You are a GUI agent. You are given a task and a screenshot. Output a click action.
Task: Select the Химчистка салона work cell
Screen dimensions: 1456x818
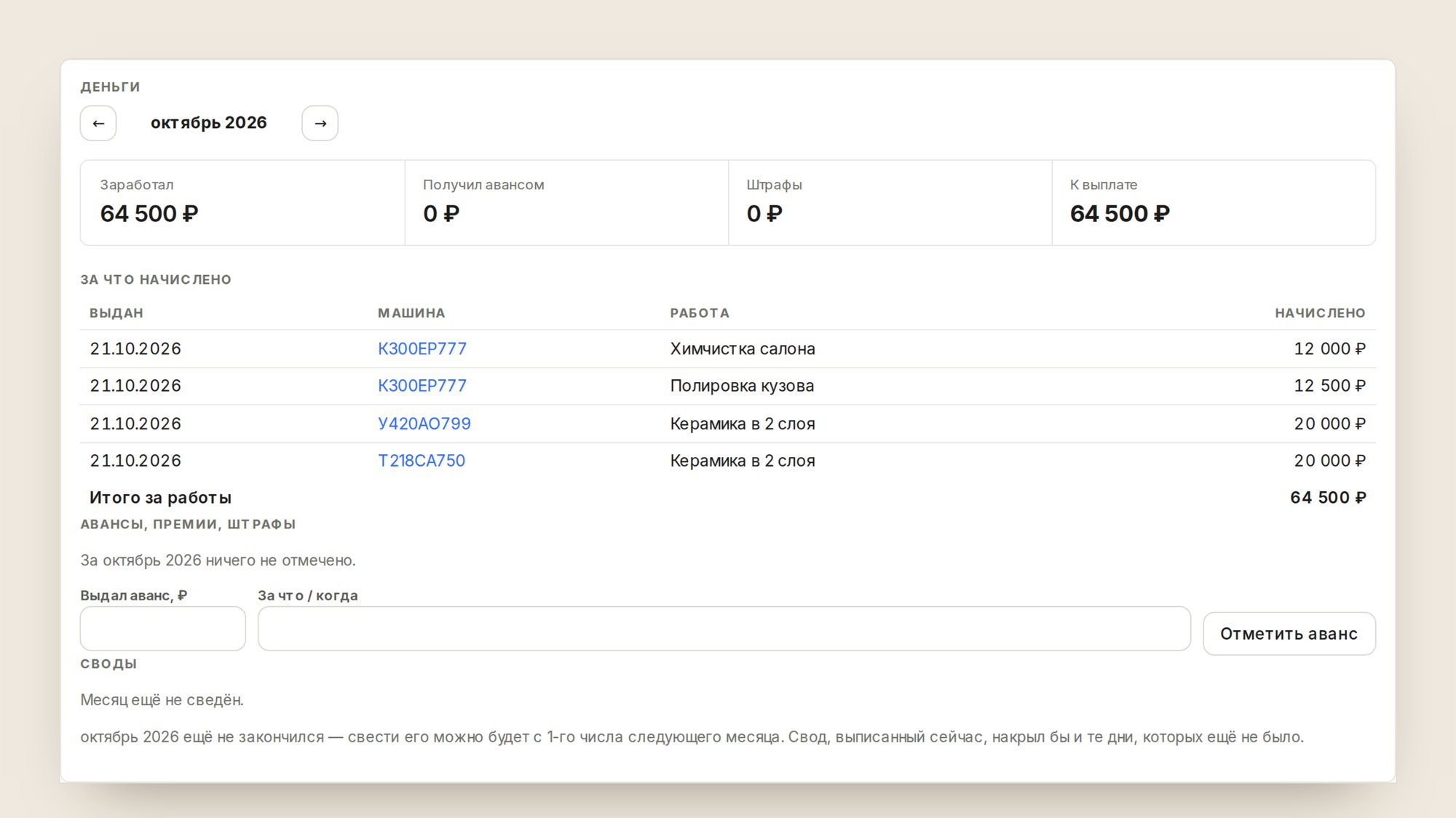(x=743, y=349)
